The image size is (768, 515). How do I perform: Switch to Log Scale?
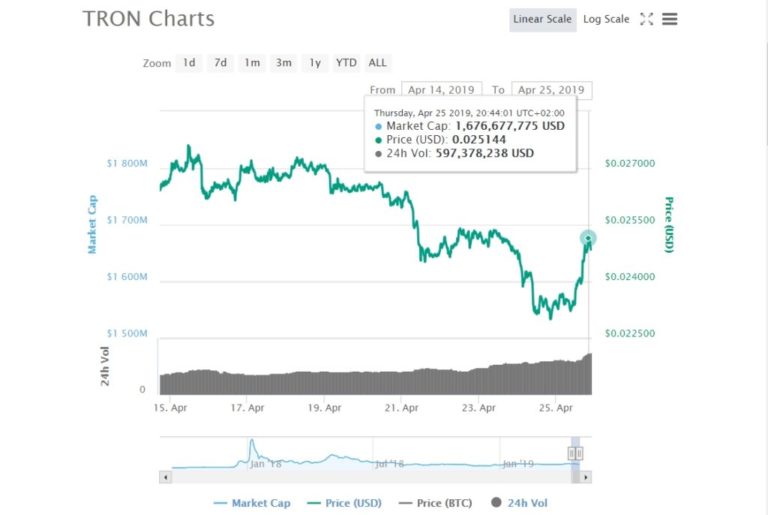pos(606,19)
